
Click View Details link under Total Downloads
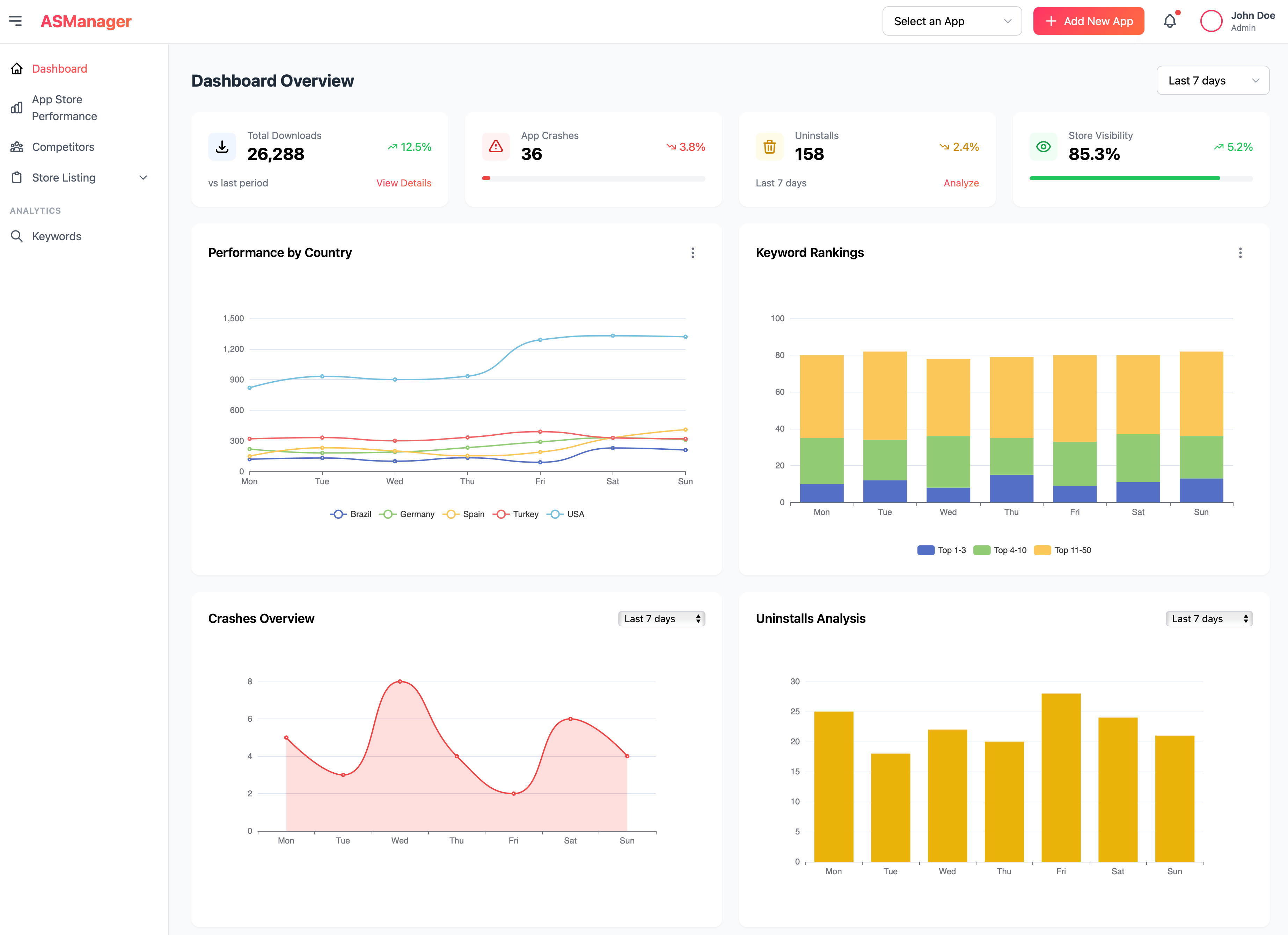click(404, 183)
